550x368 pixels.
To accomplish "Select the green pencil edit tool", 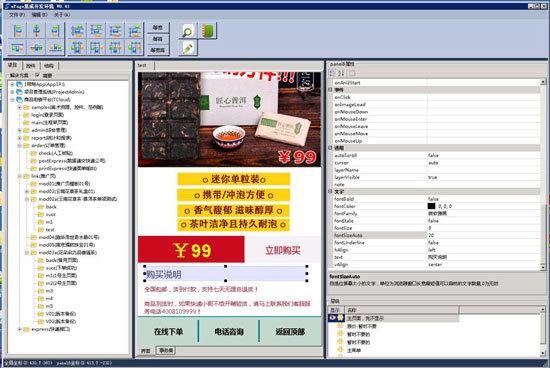I will [x=188, y=48].
